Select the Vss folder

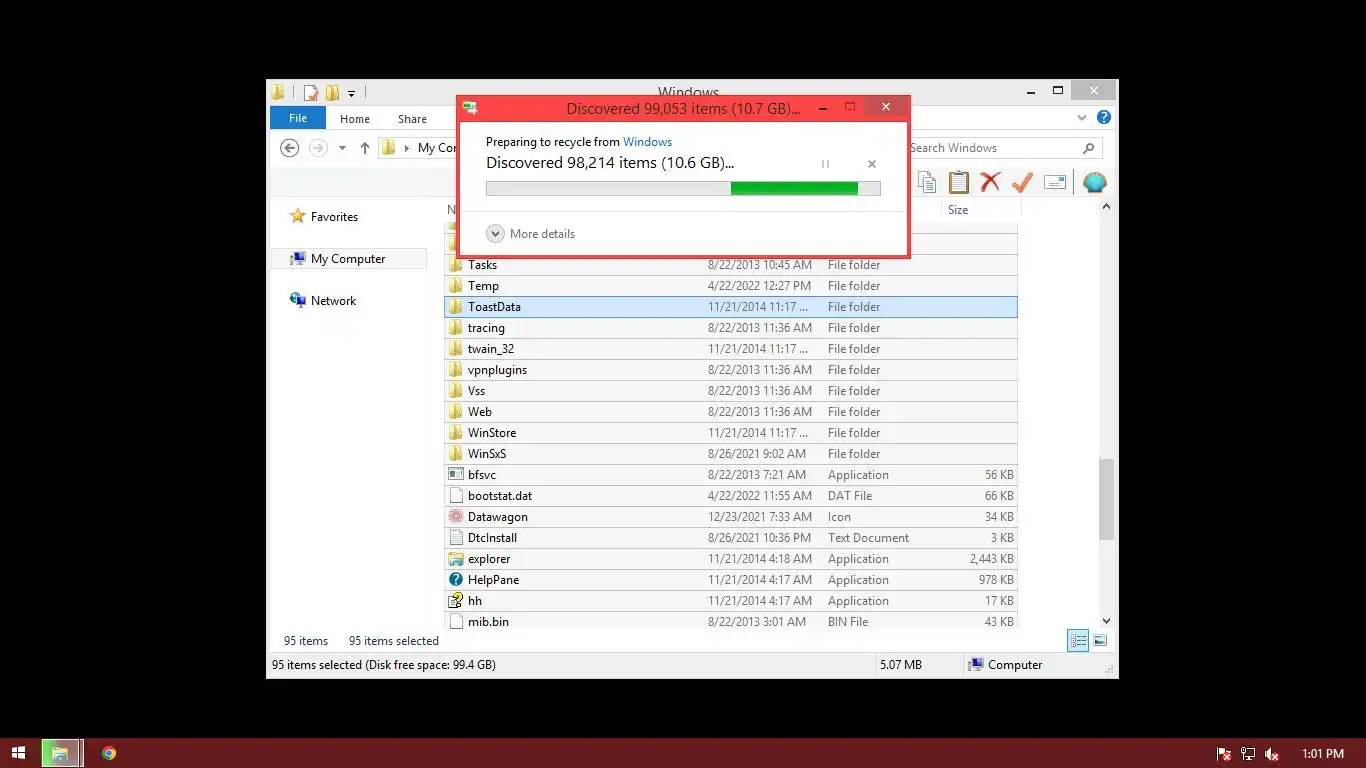[x=731, y=391]
